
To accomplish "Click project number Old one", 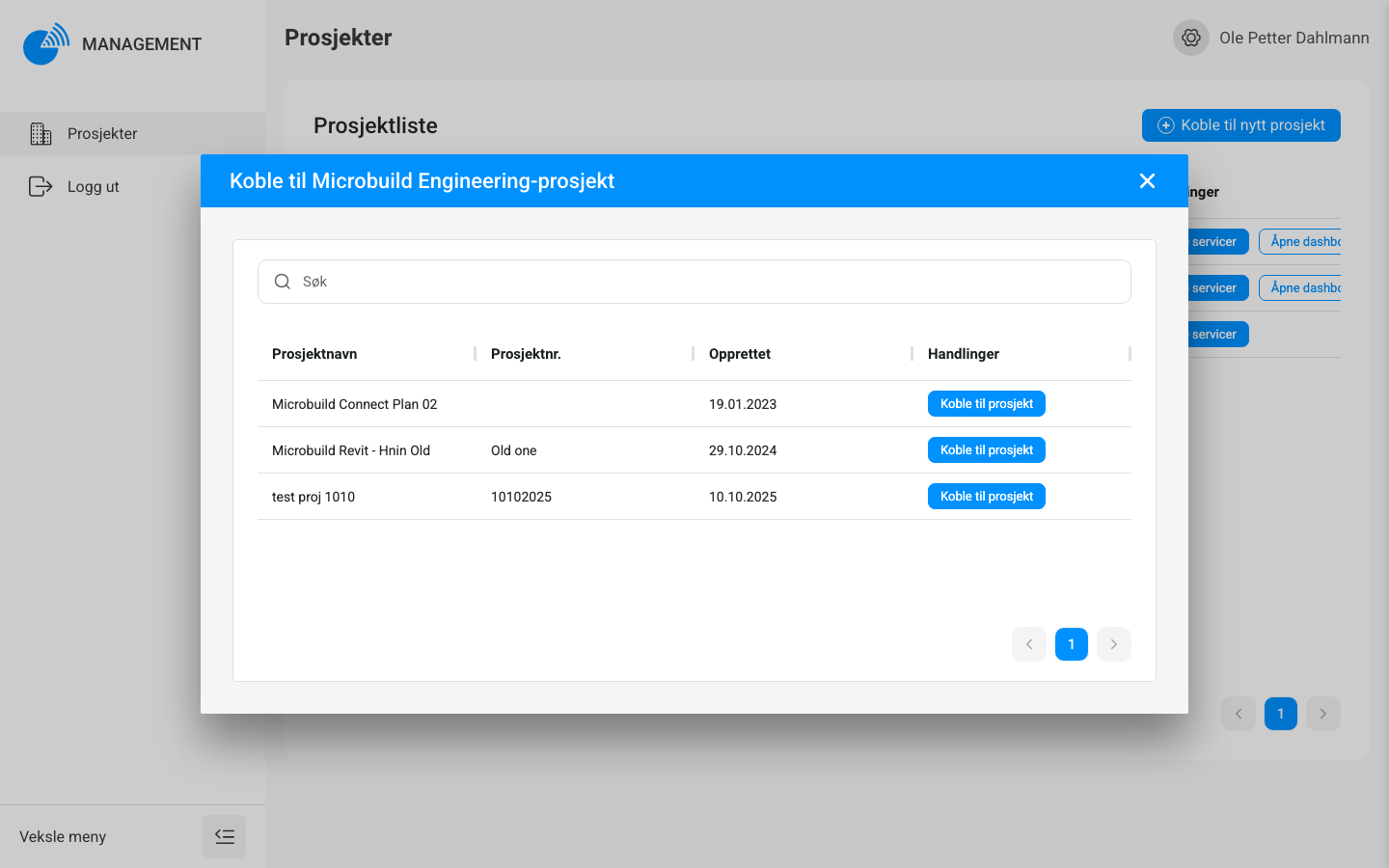I will (x=514, y=450).
